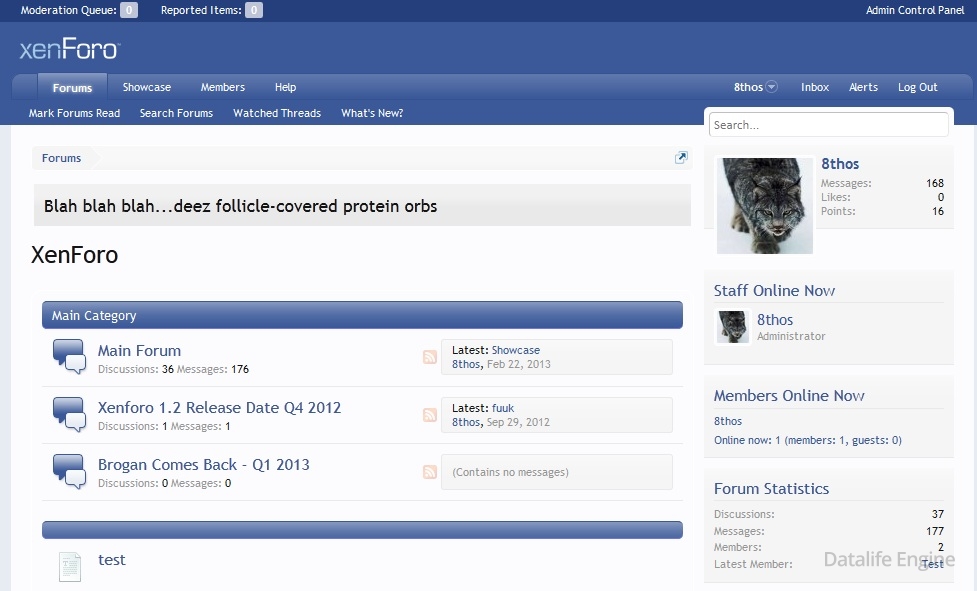Open 8thos username in visitor panel
Viewport: 977px width, 591px height.
pyautogui.click(x=840, y=164)
